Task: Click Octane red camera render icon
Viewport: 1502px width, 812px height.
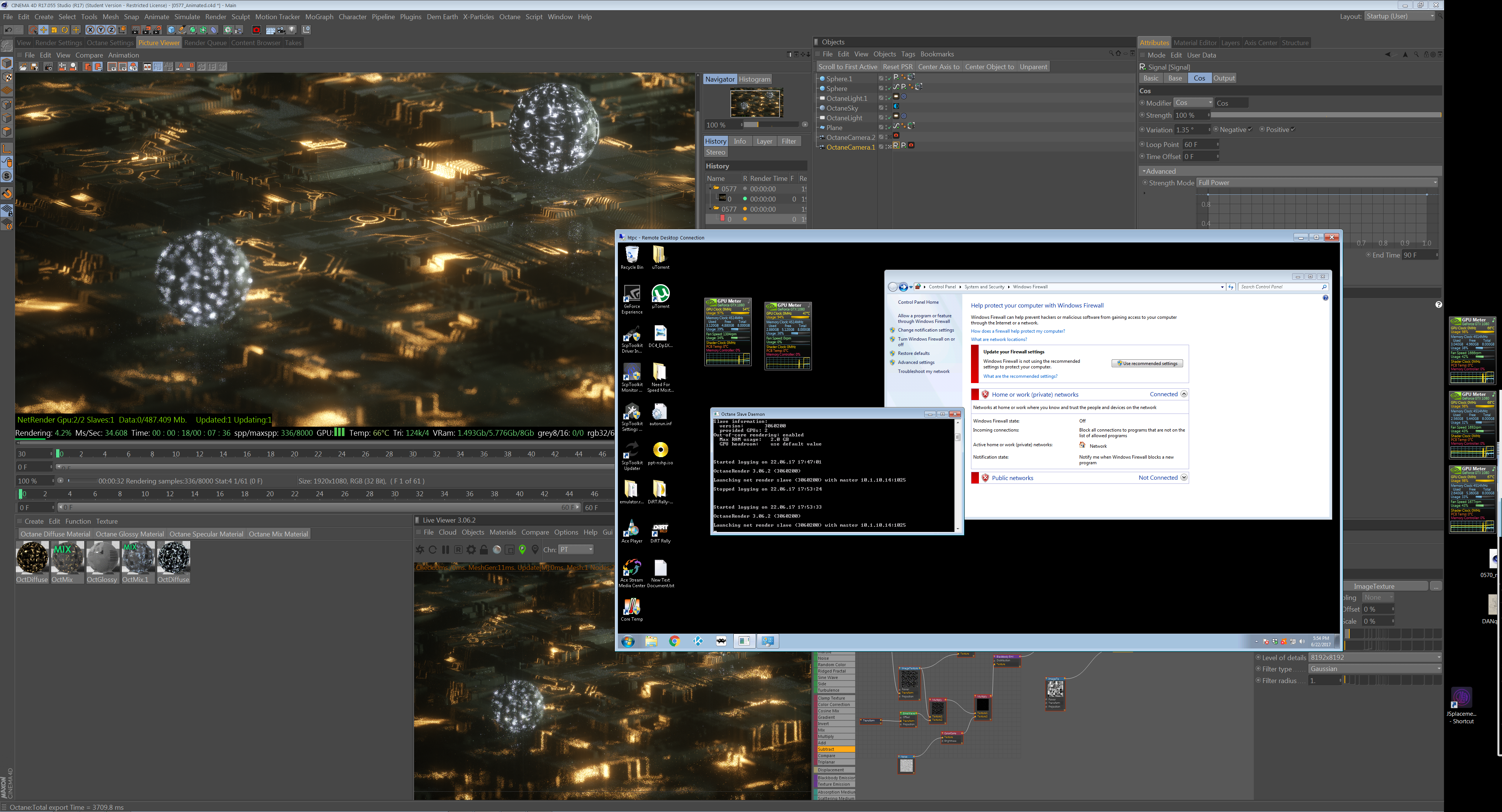Action: click(256, 30)
